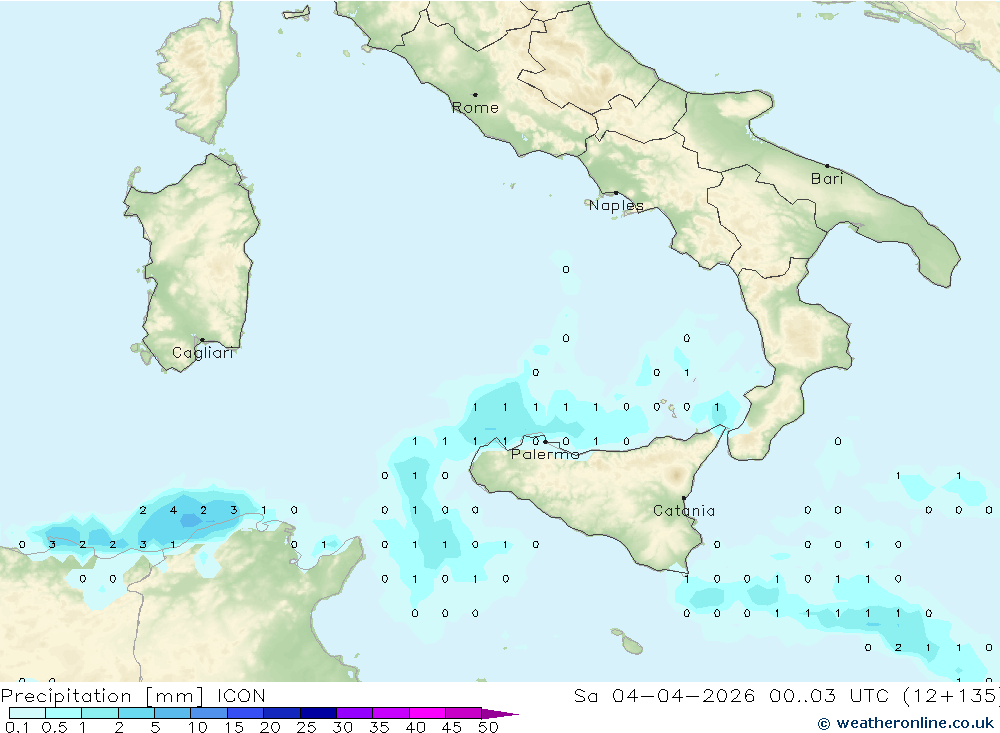Click the 25–30 mm legend swatch
This screenshot has width=1000, height=733.
point(318,713)
